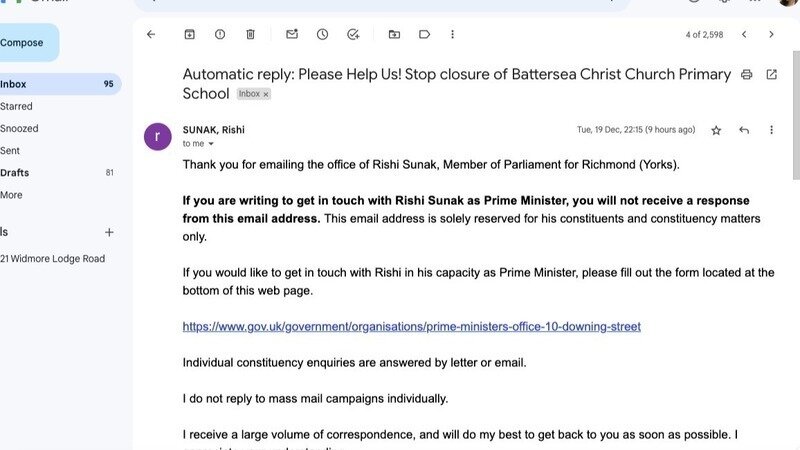This screenshot has width=800, height=450.
Task: Archive this email
Action: 189,34
